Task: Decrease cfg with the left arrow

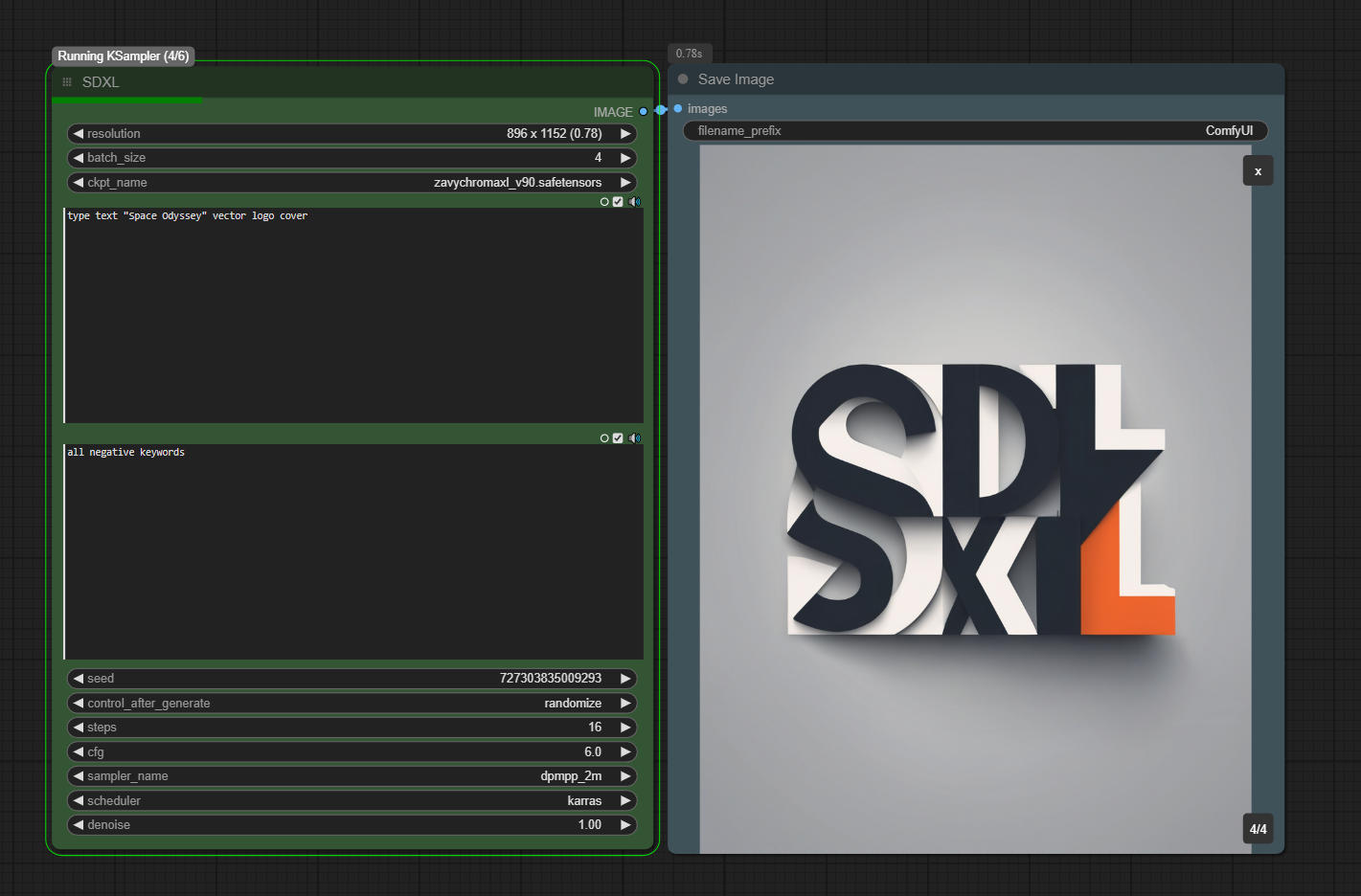Action: point(79,752)
